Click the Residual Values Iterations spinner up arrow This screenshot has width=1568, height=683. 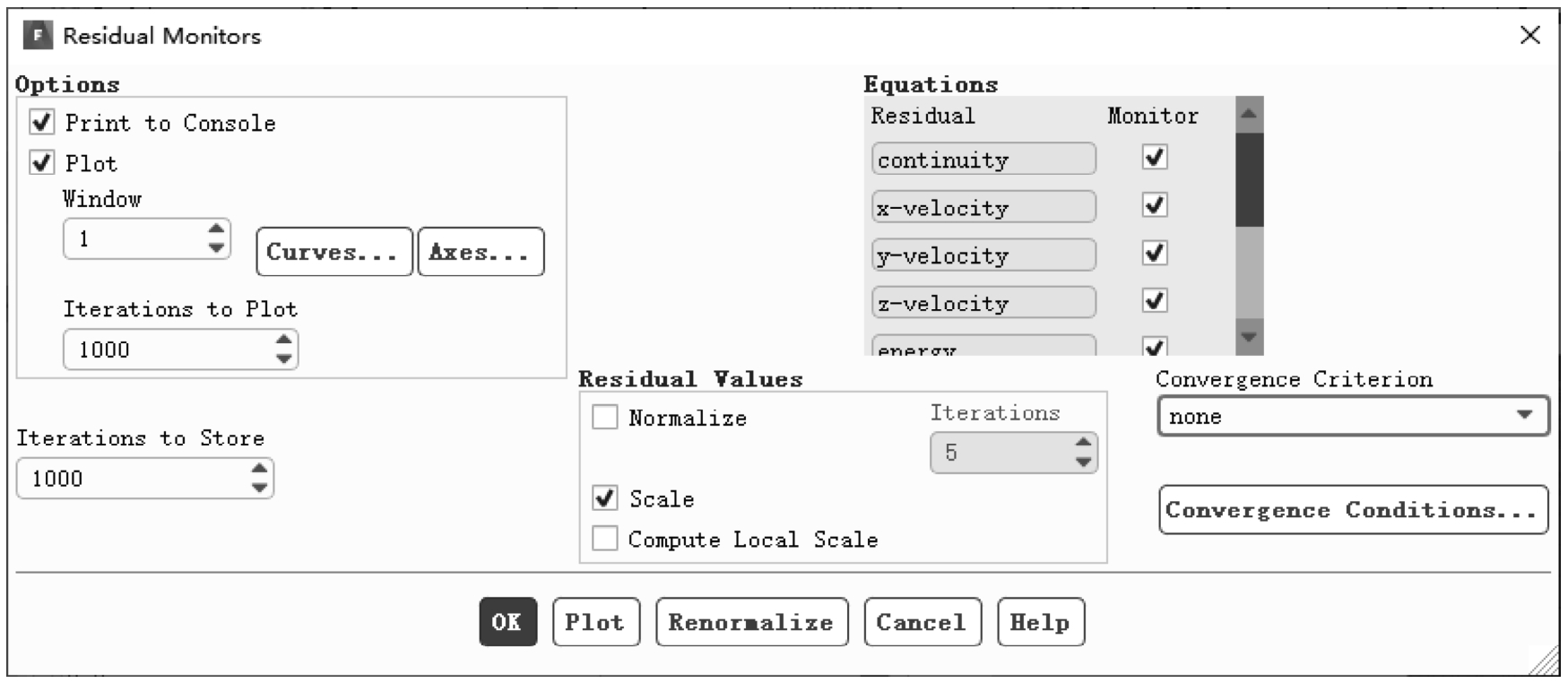coord(1083,443)
